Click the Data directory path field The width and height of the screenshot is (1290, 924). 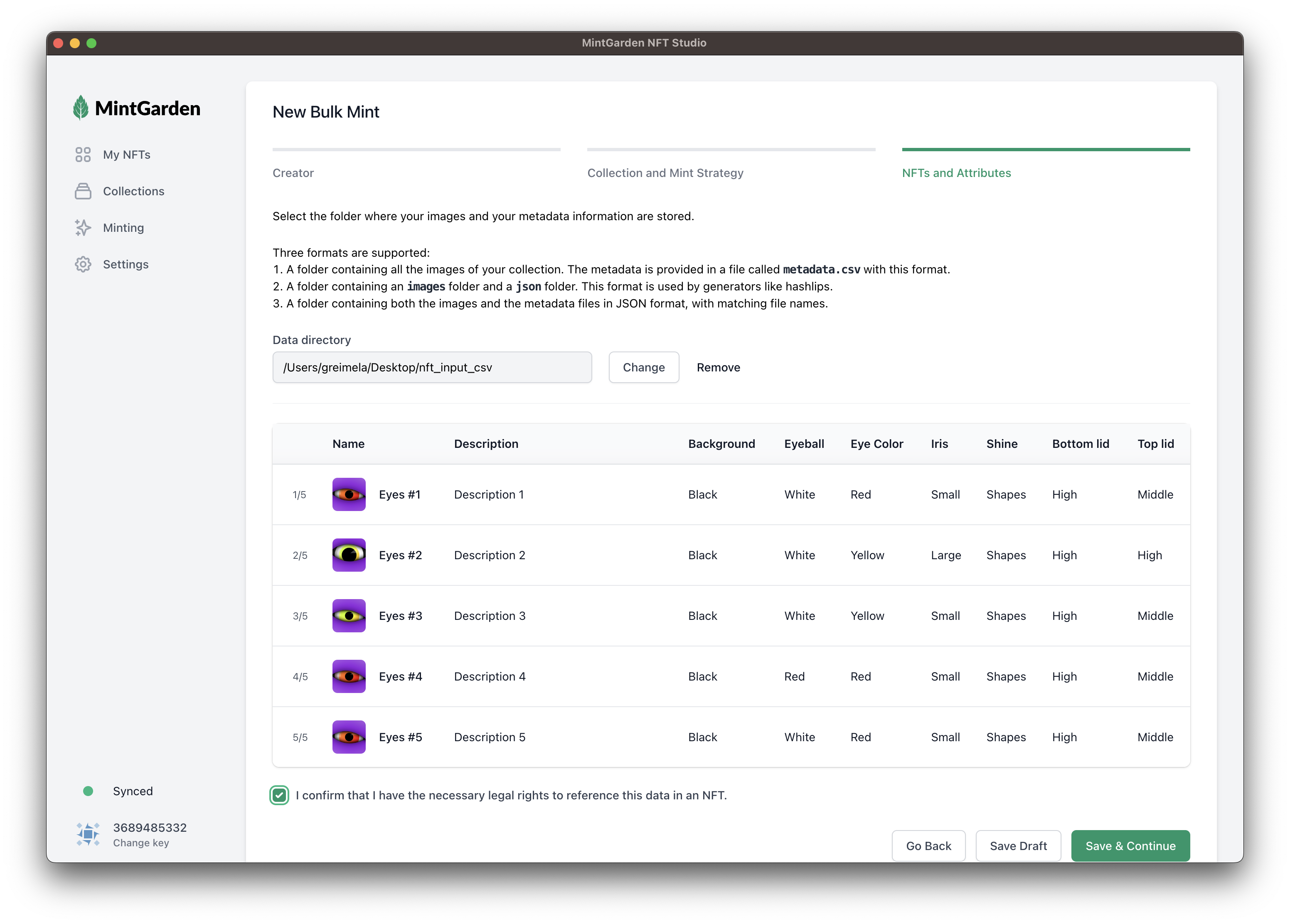(x=432, y=367)
